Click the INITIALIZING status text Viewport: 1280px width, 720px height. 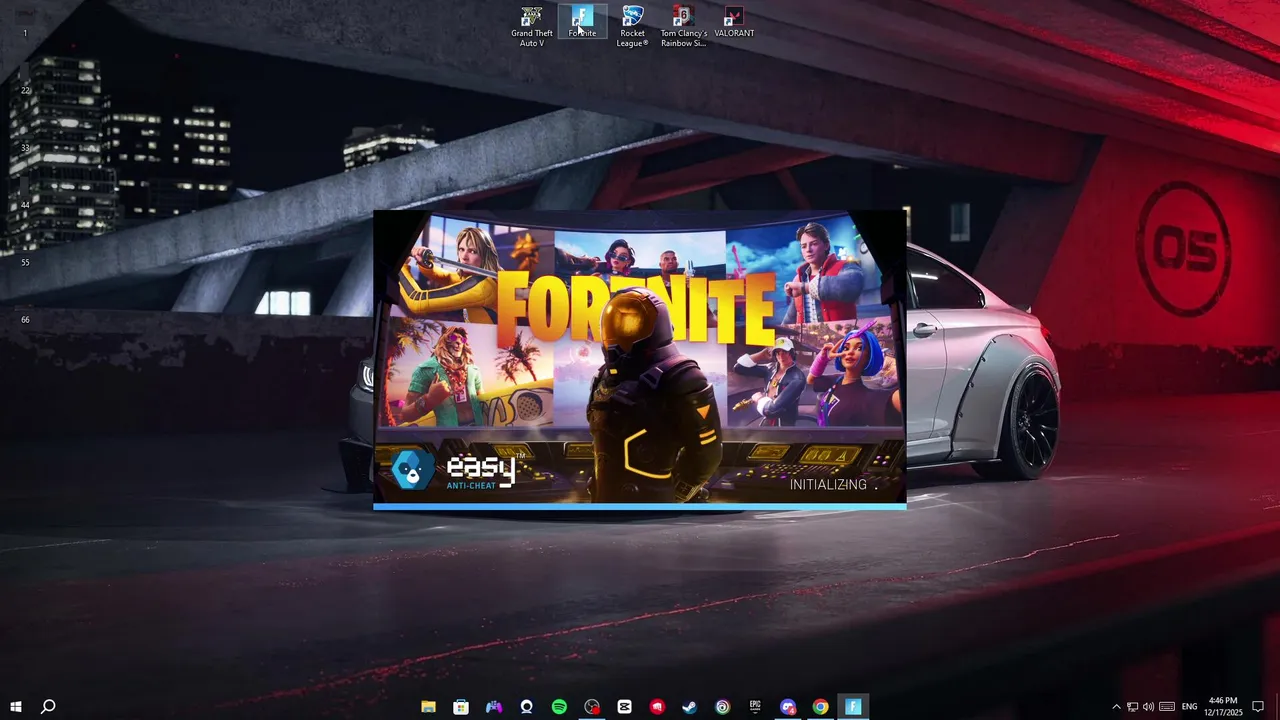click(x=828, y=484)
